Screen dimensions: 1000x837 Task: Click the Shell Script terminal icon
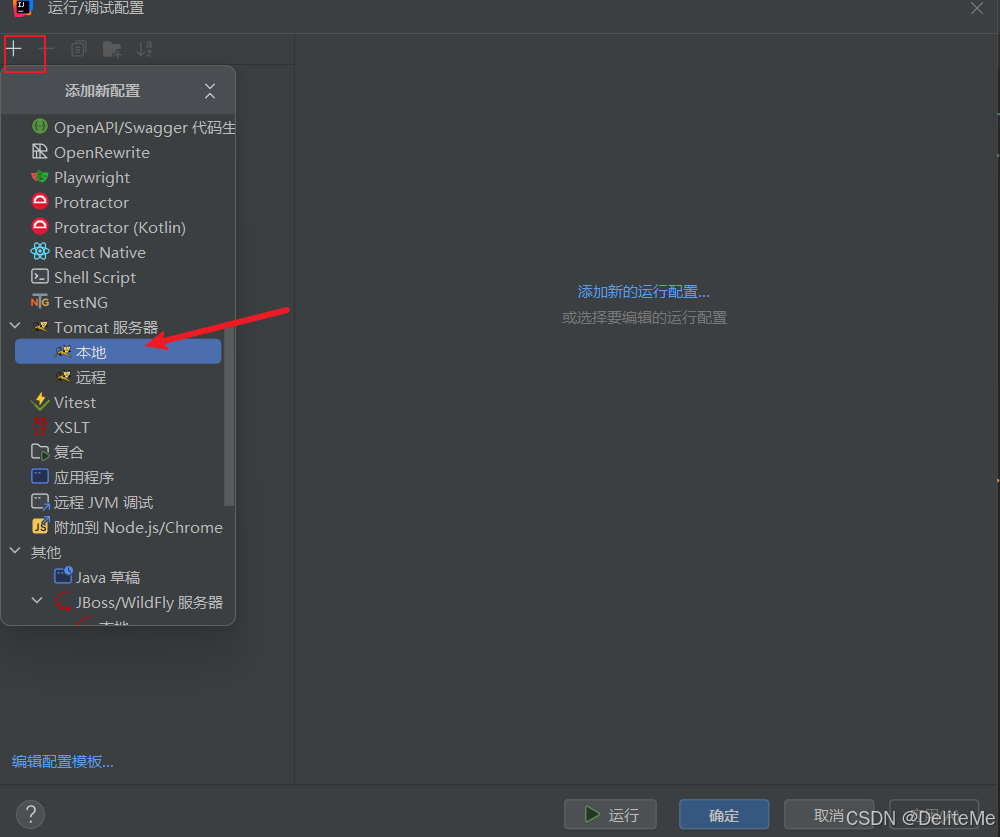40,276
